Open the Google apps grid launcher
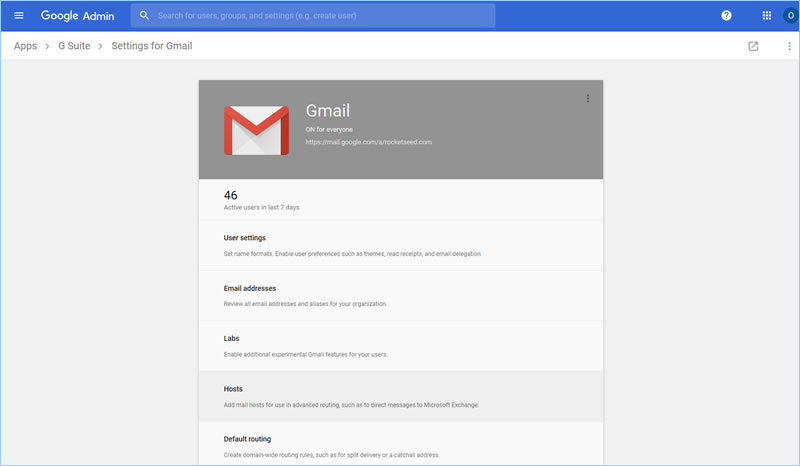This screenshot has height=466, width=800. 766,15
